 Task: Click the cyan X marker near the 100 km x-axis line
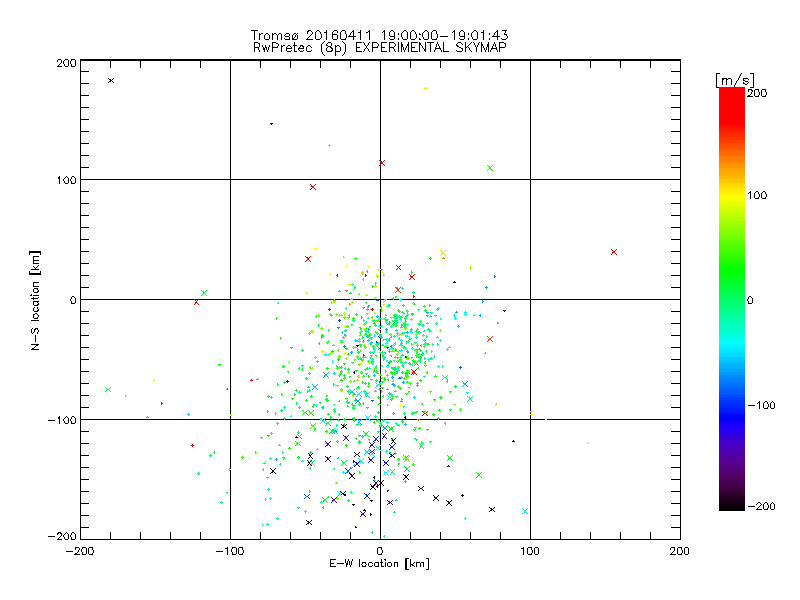[525, 511]
